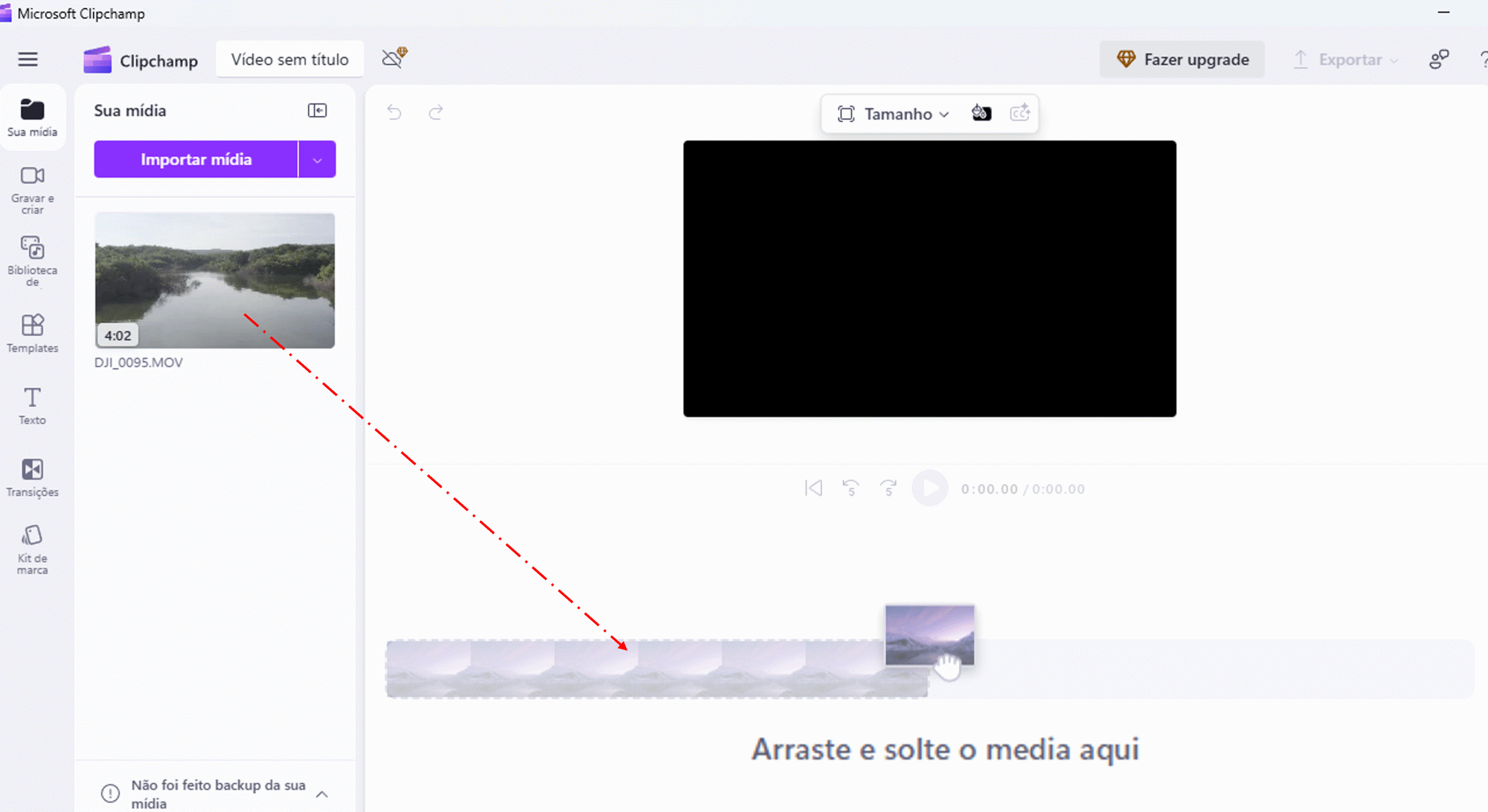Expand the backup warning chevron
The image size is (1488, 812).
click(x=322, y=794)
